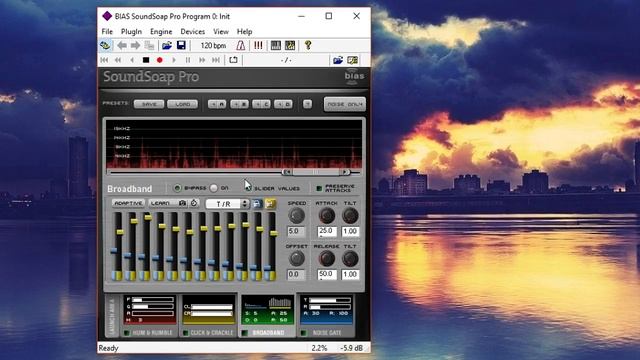640x360 pixels.
Task: Click the greyed right arrow toolbar icon
Action: point(135,45)
